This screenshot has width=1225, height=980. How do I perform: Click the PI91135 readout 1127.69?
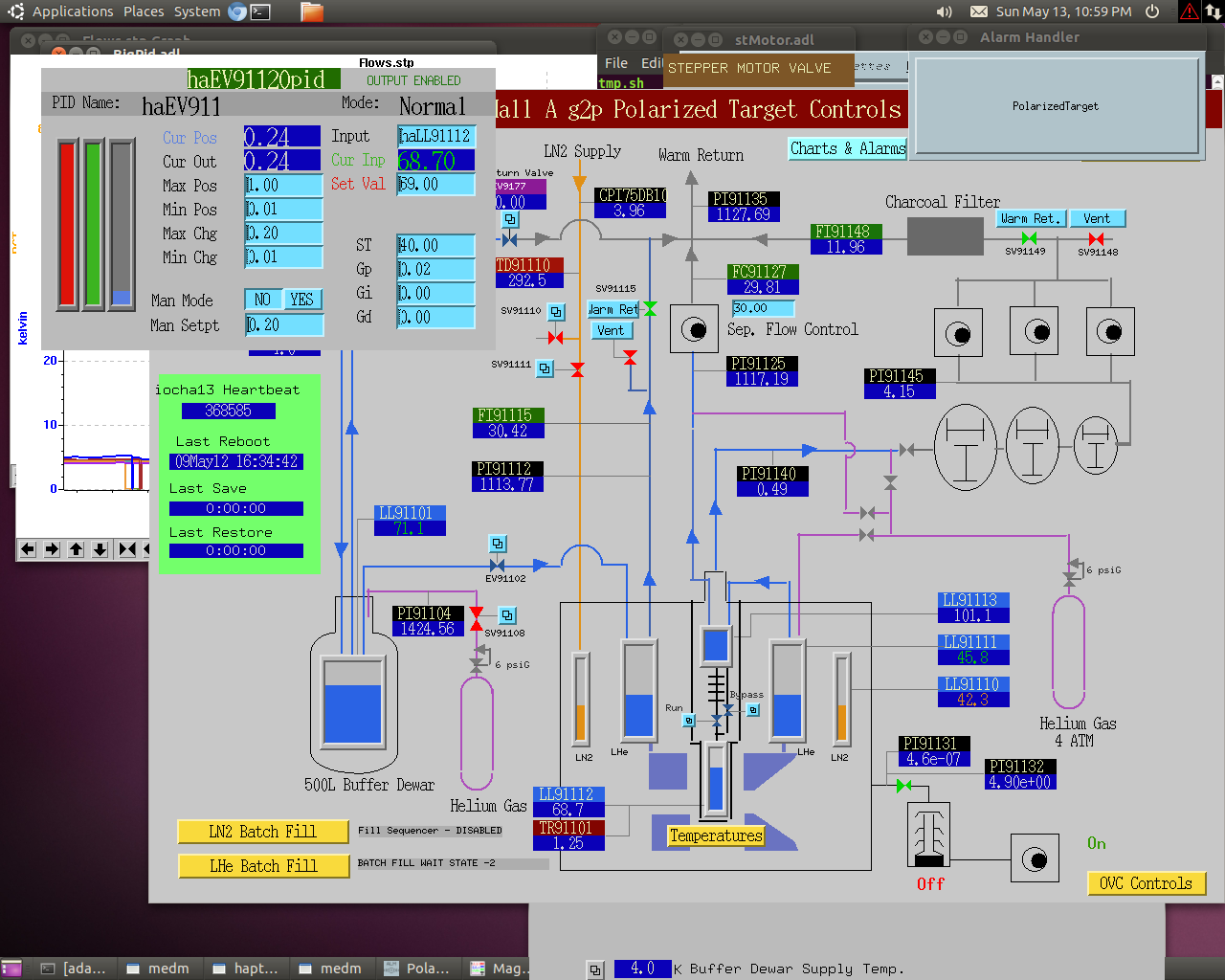[744, 214]
